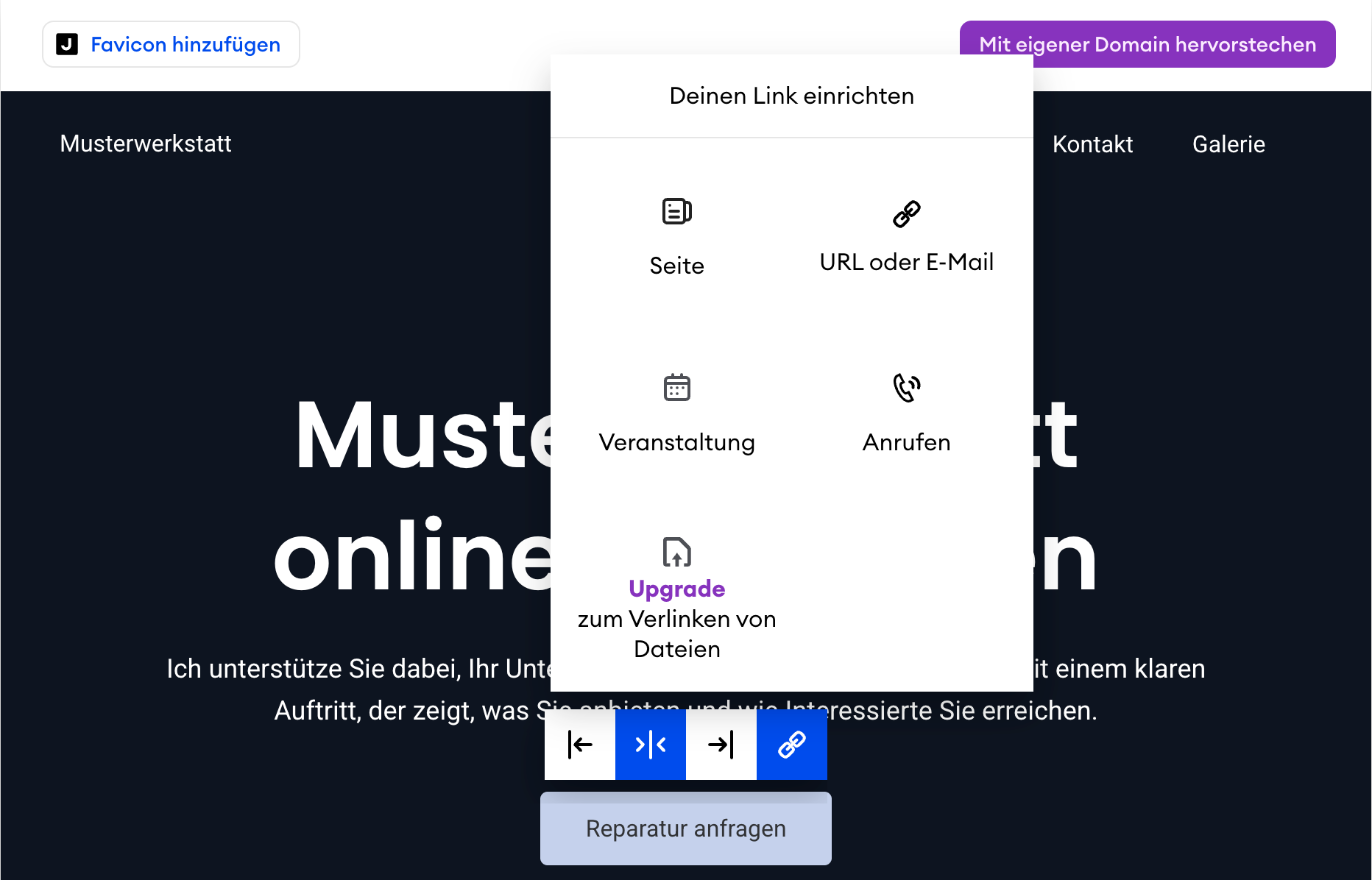This screenshot has height=880, width=1372.
Task: Center-align the button
Action: pos(651,745)
